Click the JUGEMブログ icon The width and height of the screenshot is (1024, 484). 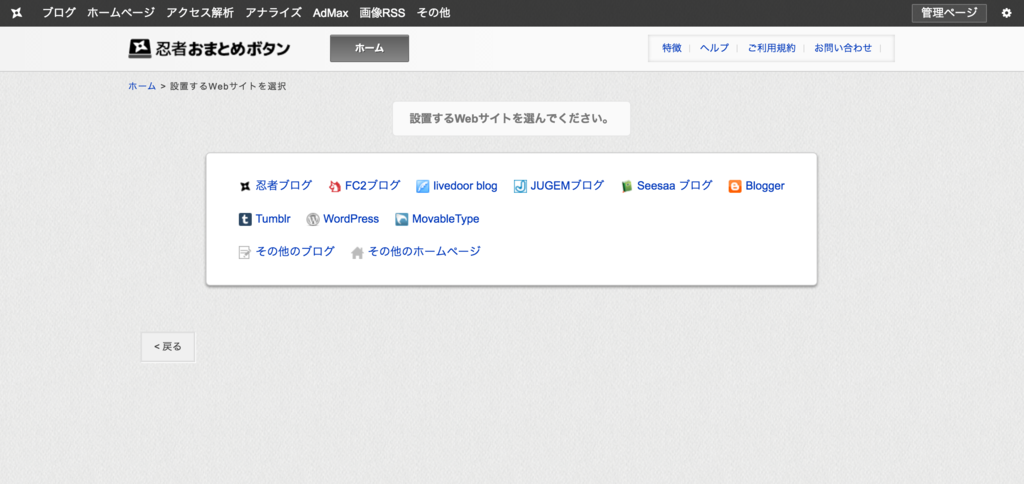coord(520,186)
